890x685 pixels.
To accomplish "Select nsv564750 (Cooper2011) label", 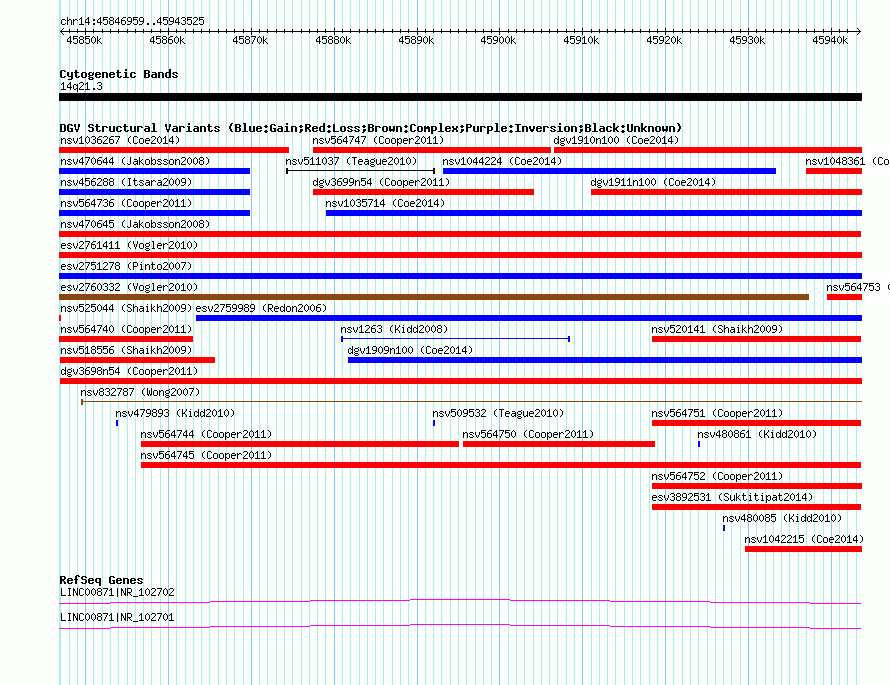I will [x=528, y=434].
